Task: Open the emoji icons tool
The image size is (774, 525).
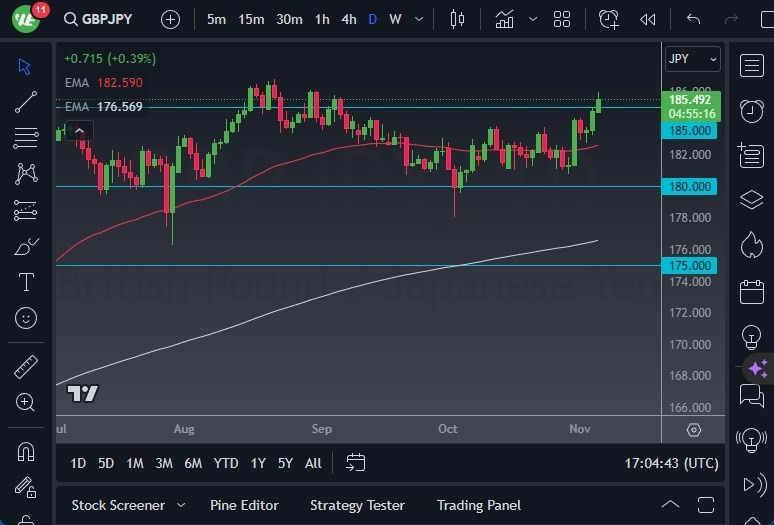Action: coord(26,318)
